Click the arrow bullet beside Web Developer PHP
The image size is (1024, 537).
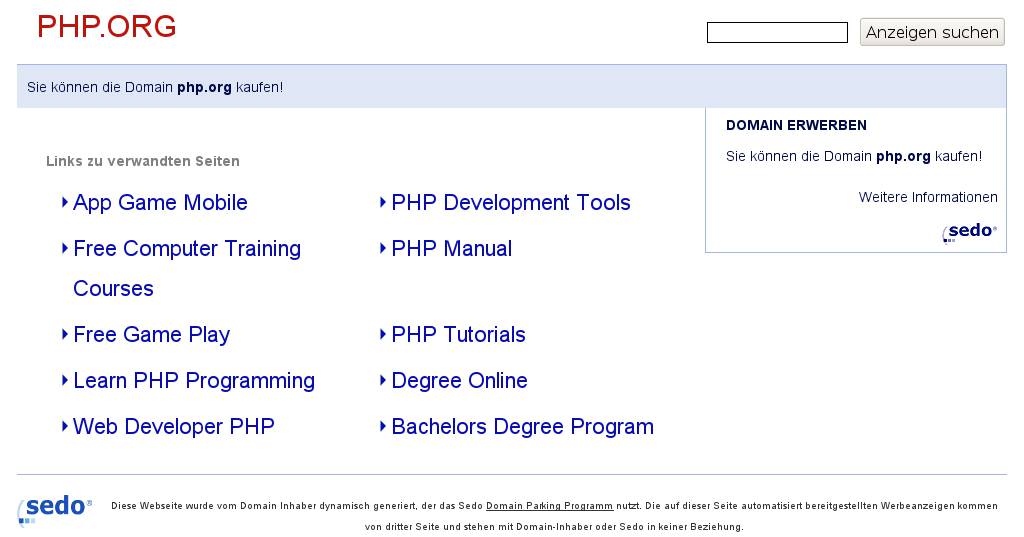[65, 426]
